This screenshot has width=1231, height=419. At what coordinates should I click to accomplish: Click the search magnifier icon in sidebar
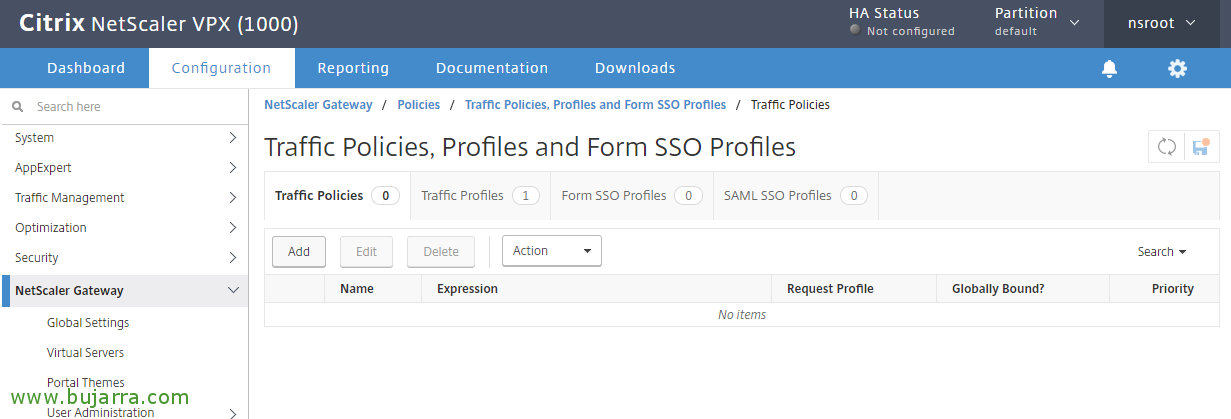point(17,106)
